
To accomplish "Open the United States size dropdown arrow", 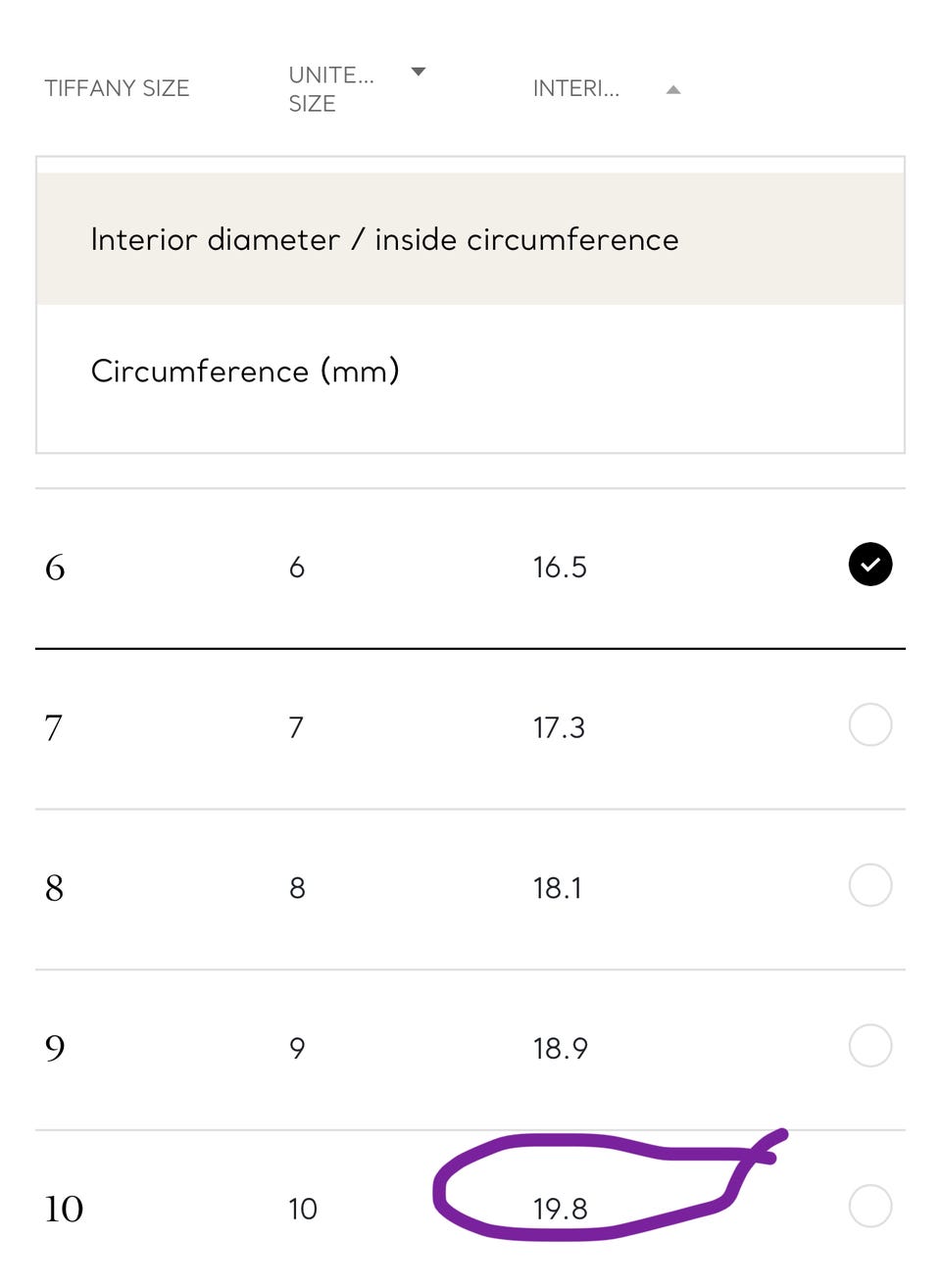I will [419, 72].
